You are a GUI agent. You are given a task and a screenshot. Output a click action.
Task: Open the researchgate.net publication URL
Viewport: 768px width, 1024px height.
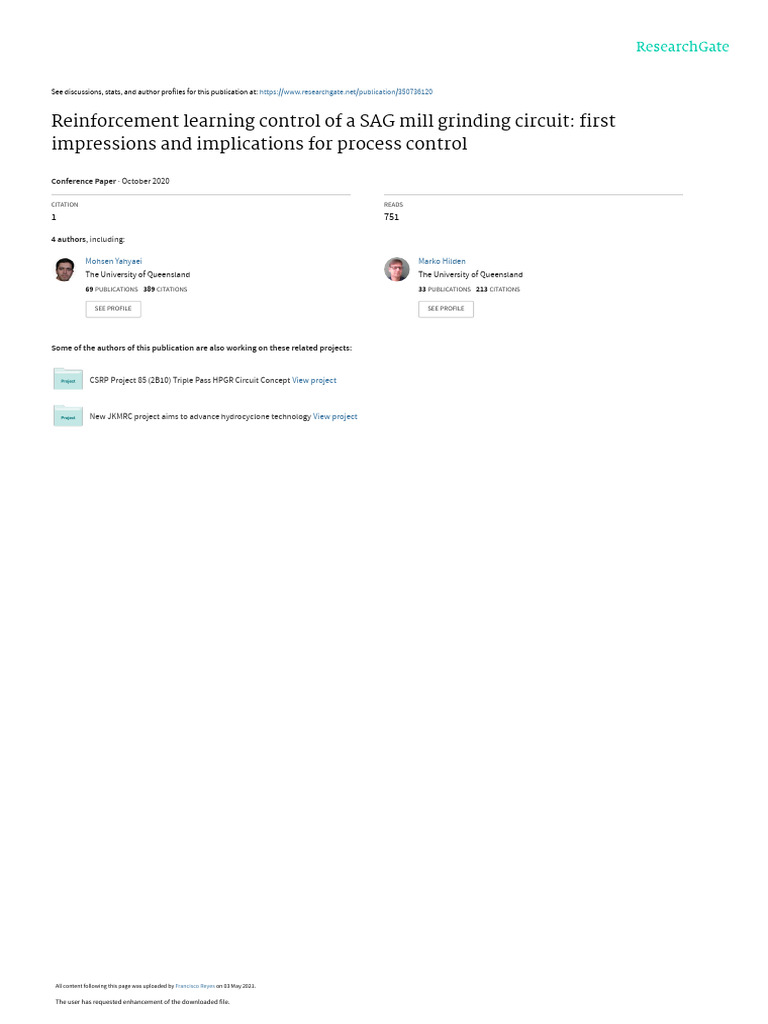(x=345, y=92)
